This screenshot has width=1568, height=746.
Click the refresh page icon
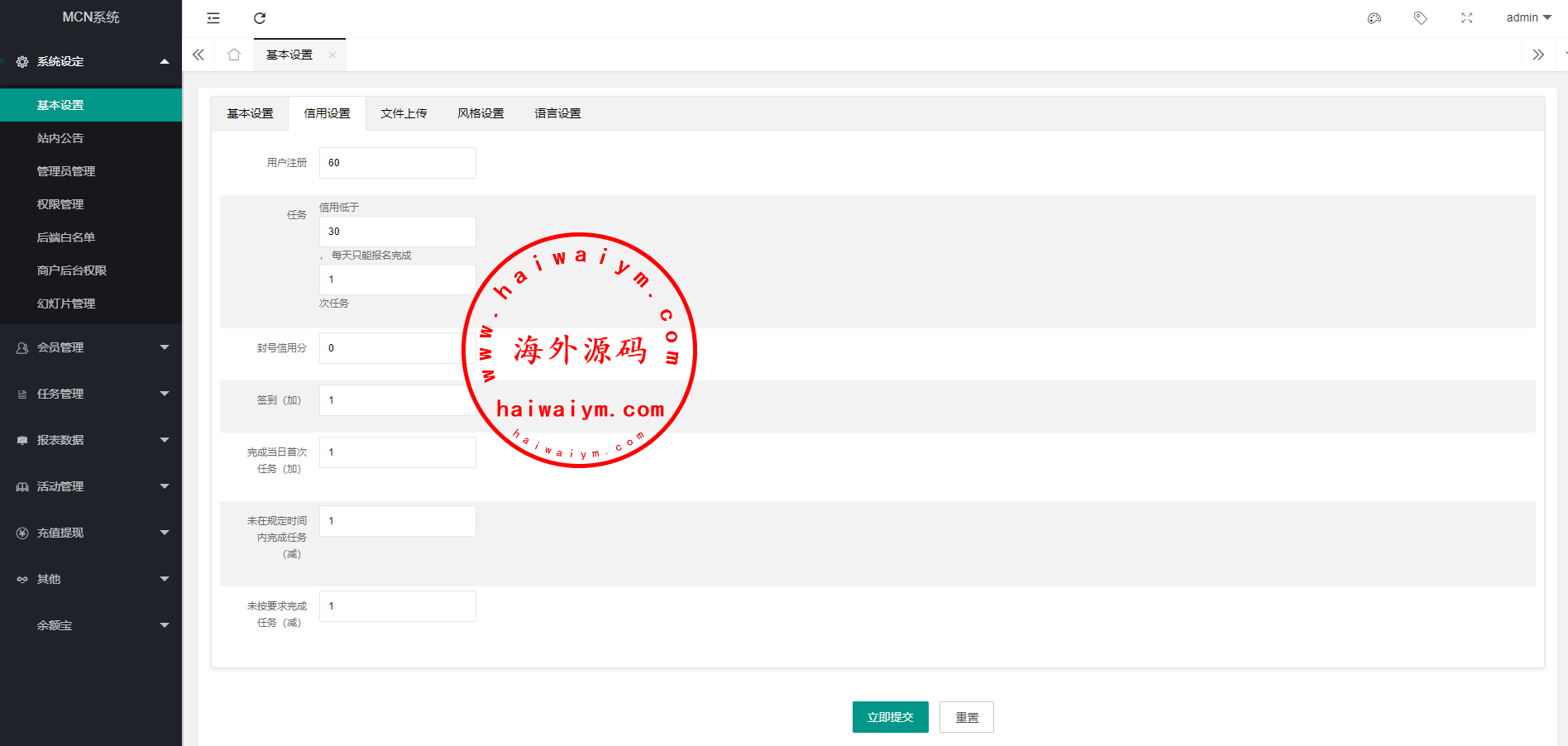pyautogui.click(x=260, y=18)
